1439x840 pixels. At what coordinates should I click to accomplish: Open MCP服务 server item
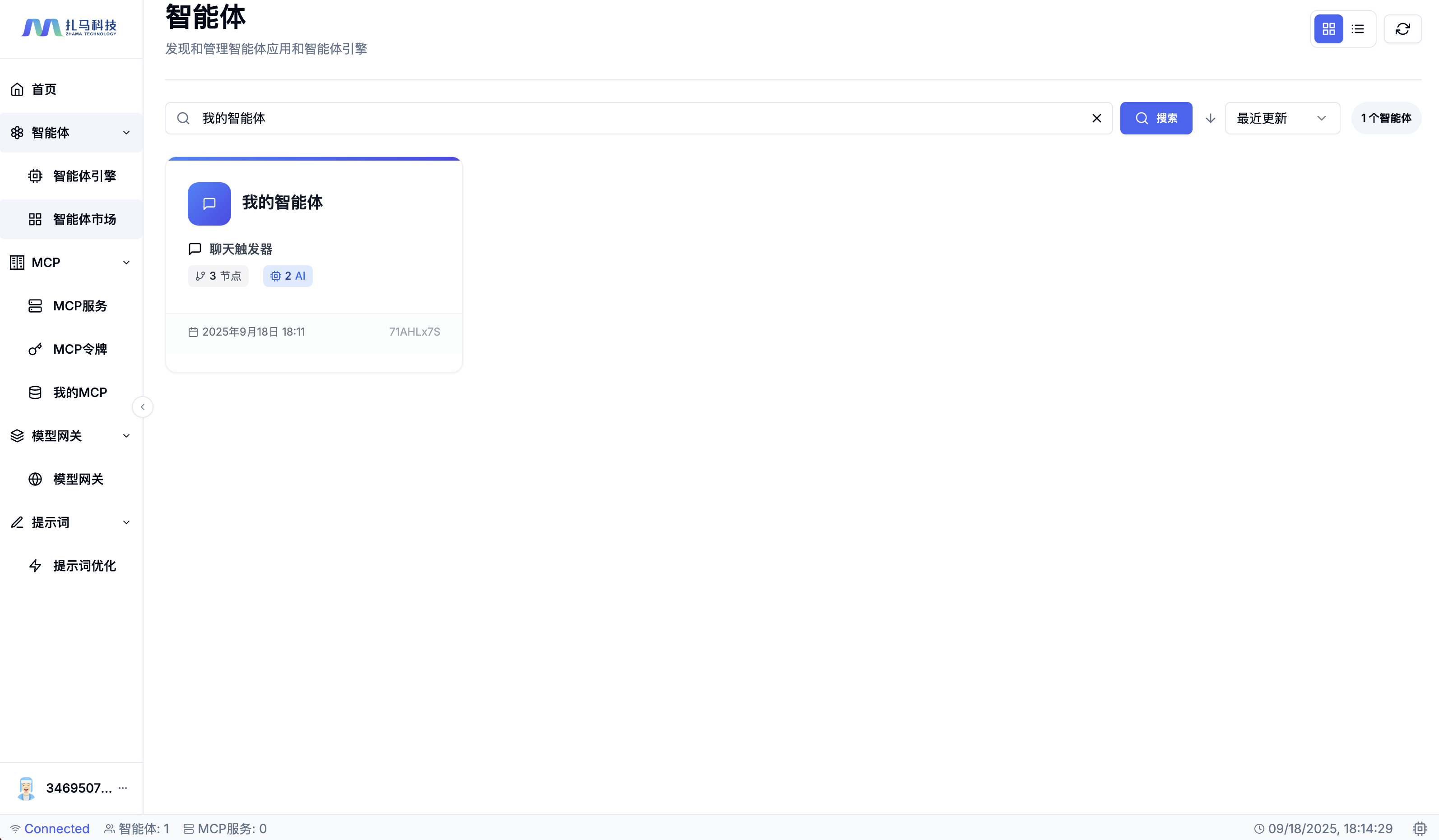coord(79,306)
